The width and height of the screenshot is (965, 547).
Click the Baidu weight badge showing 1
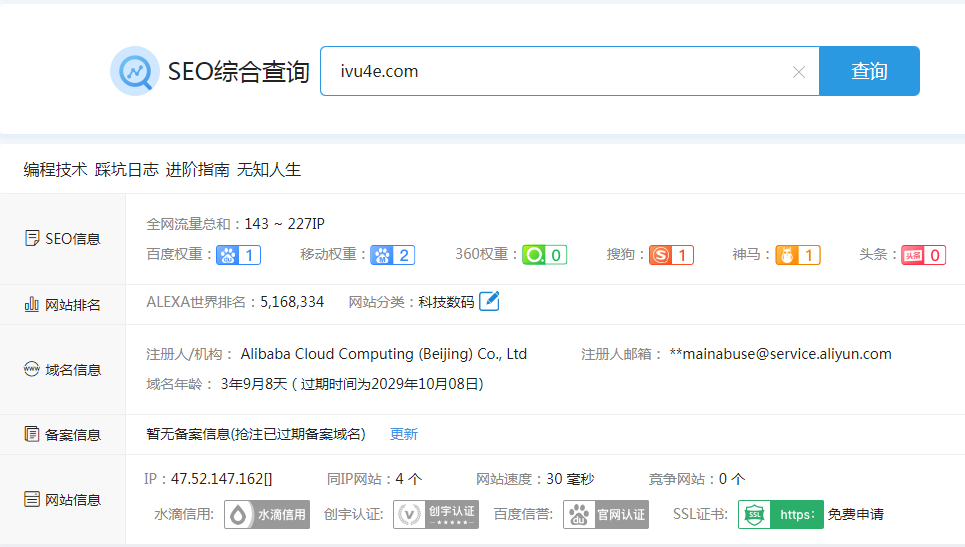pos(238,255)
